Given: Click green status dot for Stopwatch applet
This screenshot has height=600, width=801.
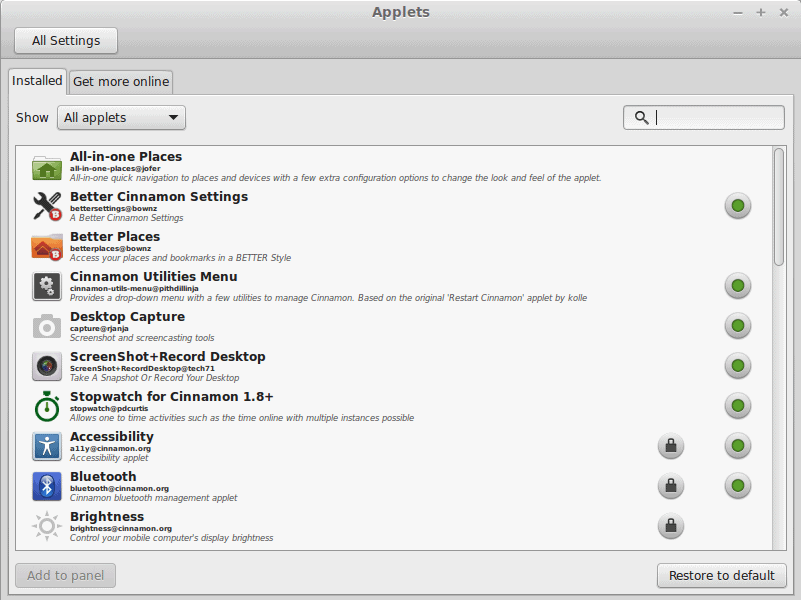Looking at the screenshot, I should [738, 405].
